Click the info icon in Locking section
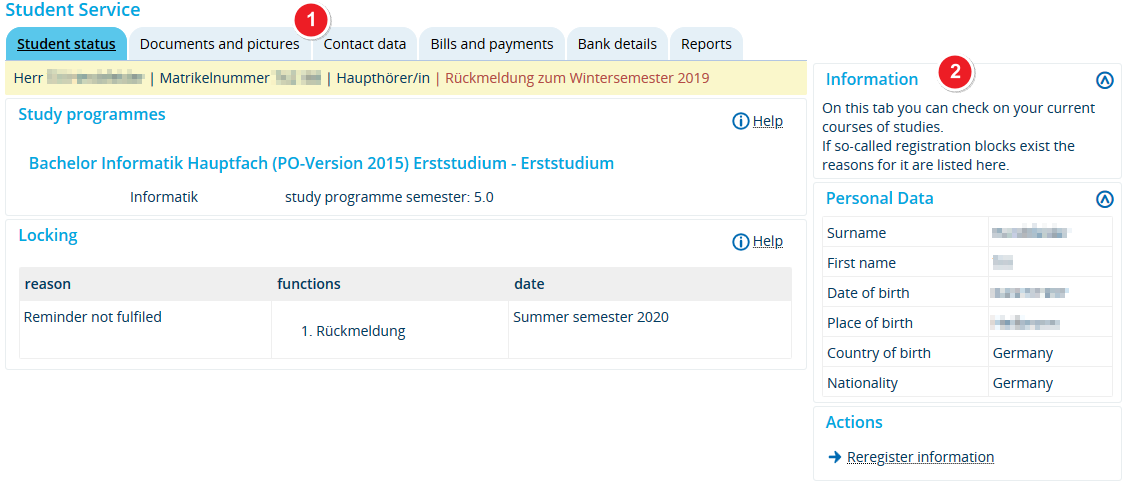The height and width of the screenshot is (483, 1124). point(741,241)
